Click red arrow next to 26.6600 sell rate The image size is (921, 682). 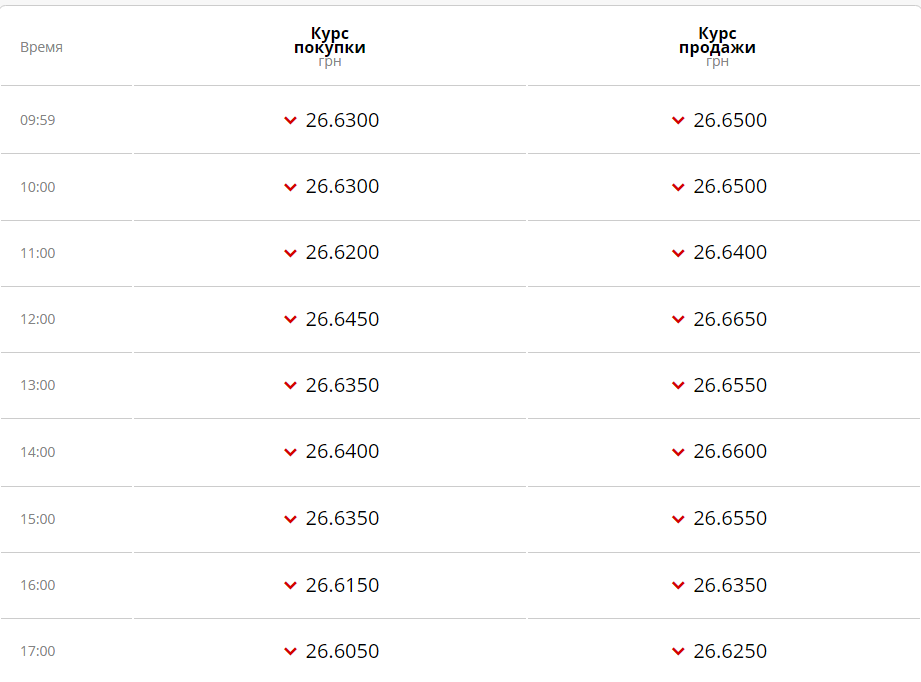point(678,452)
